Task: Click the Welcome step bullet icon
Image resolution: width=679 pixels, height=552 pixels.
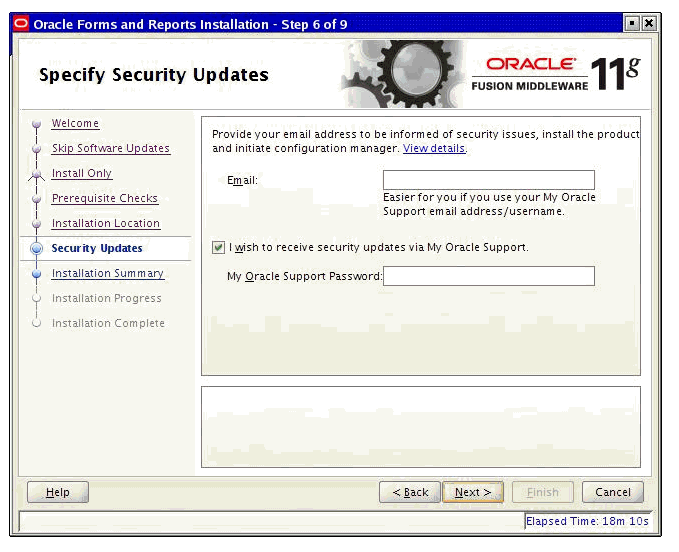Action: pos(37,124)
